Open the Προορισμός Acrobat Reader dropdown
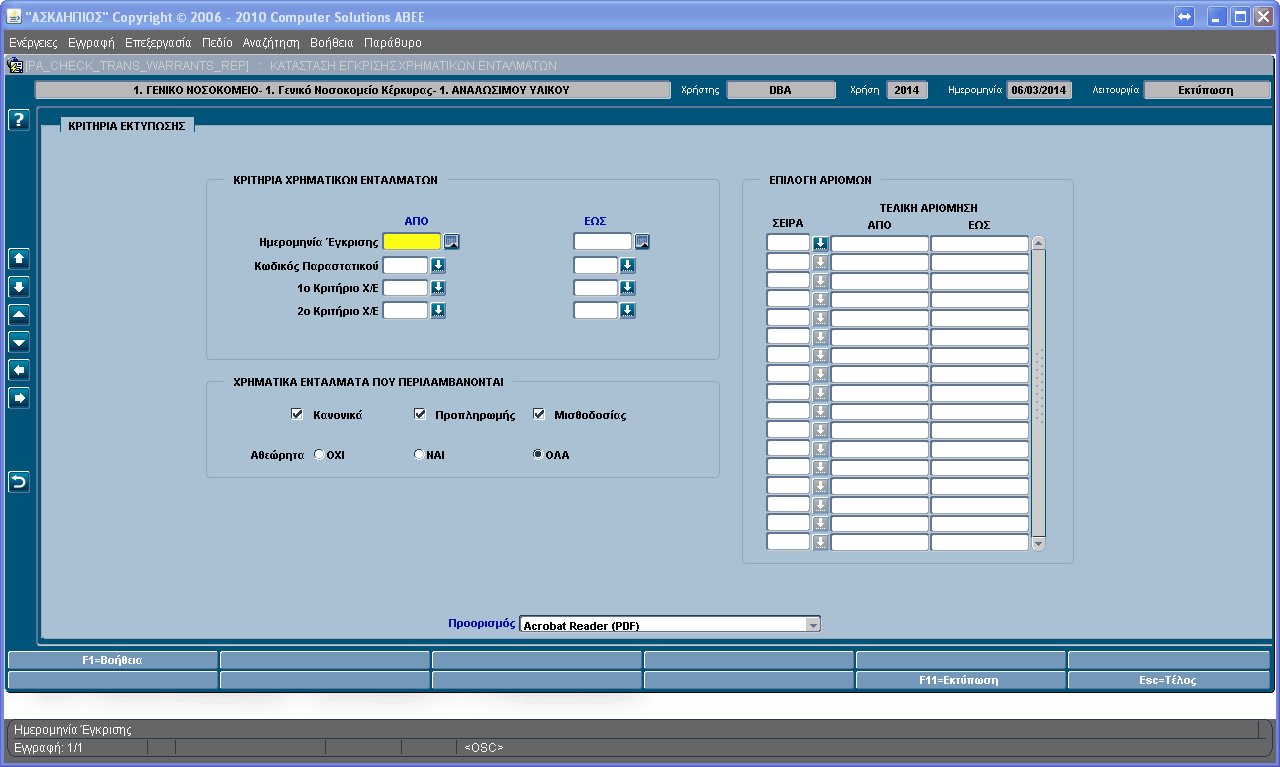Screen dimensions: 1280x767 pos(670,625)
